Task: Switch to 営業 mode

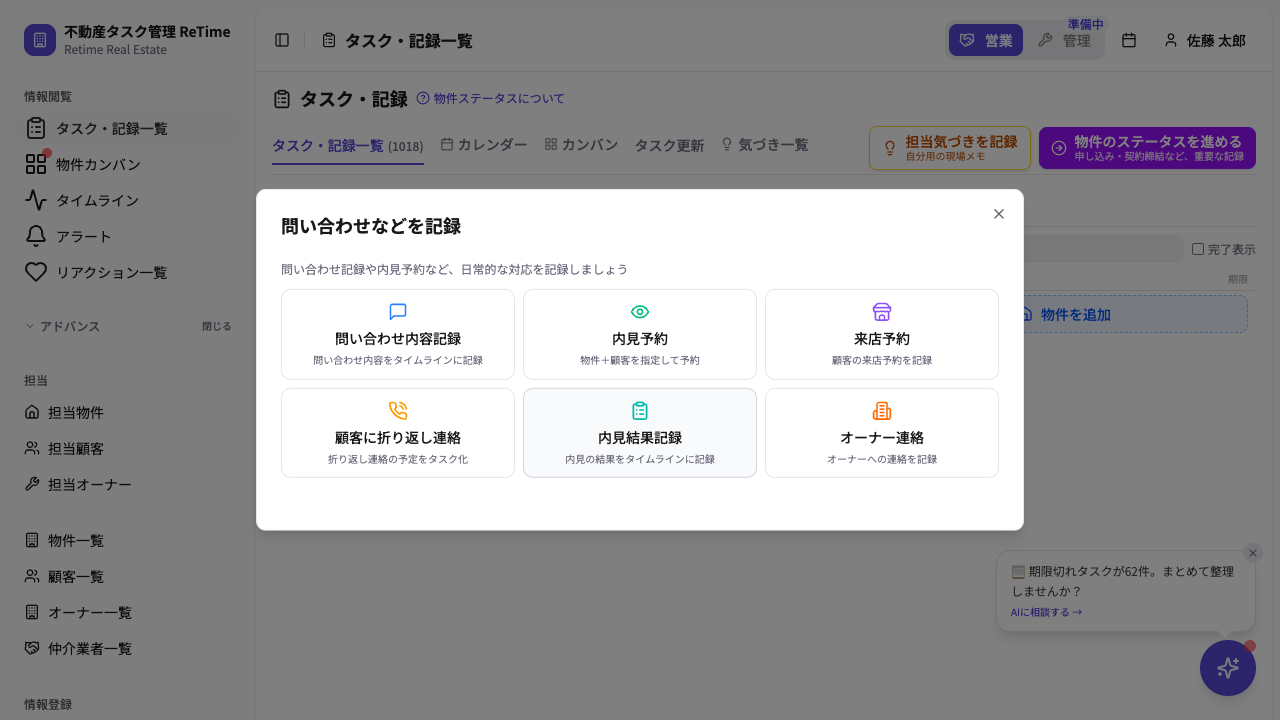Action: click(986, 40)
